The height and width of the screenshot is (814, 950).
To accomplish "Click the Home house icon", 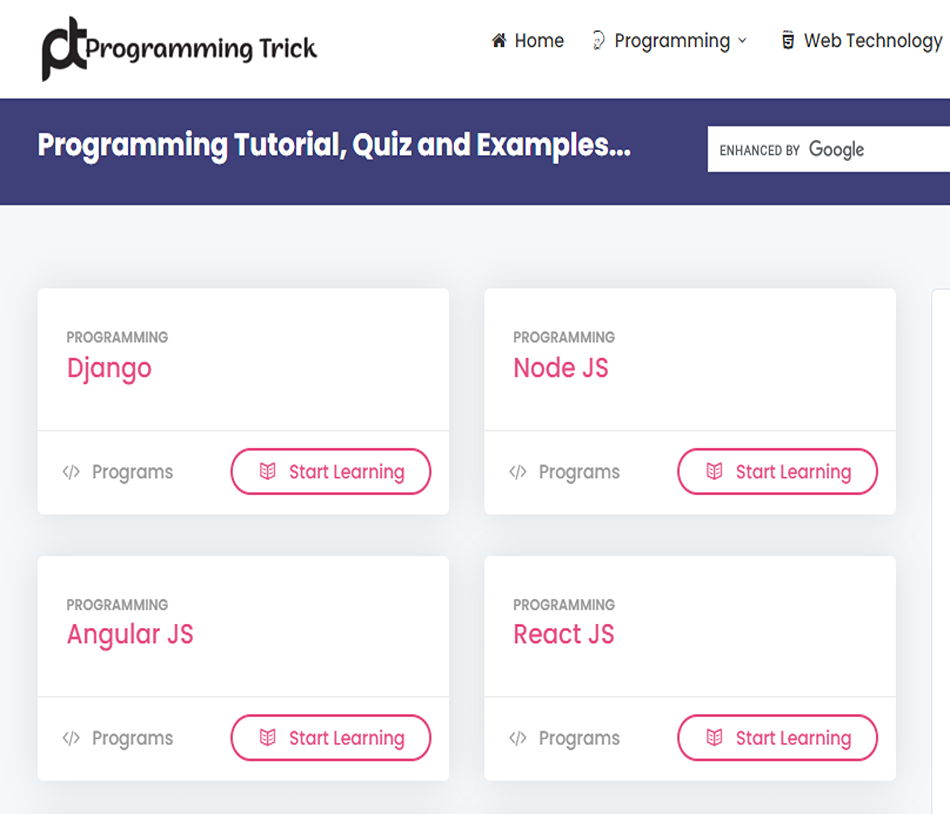I will point(499,41).
